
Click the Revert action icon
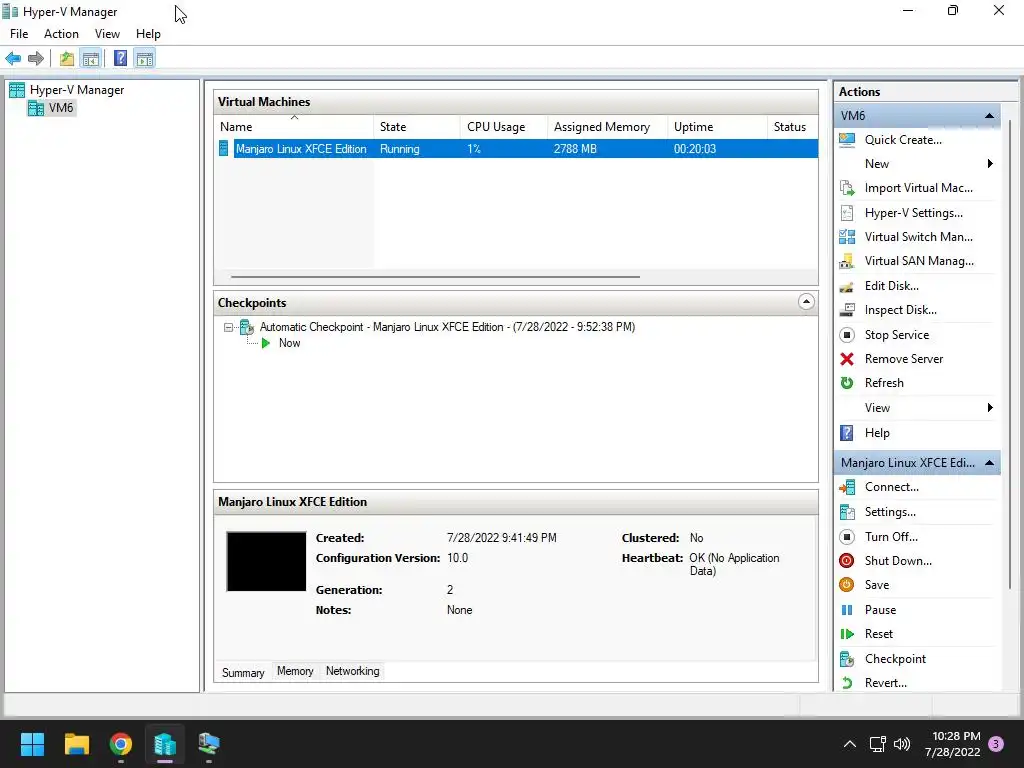click(847, 683)
